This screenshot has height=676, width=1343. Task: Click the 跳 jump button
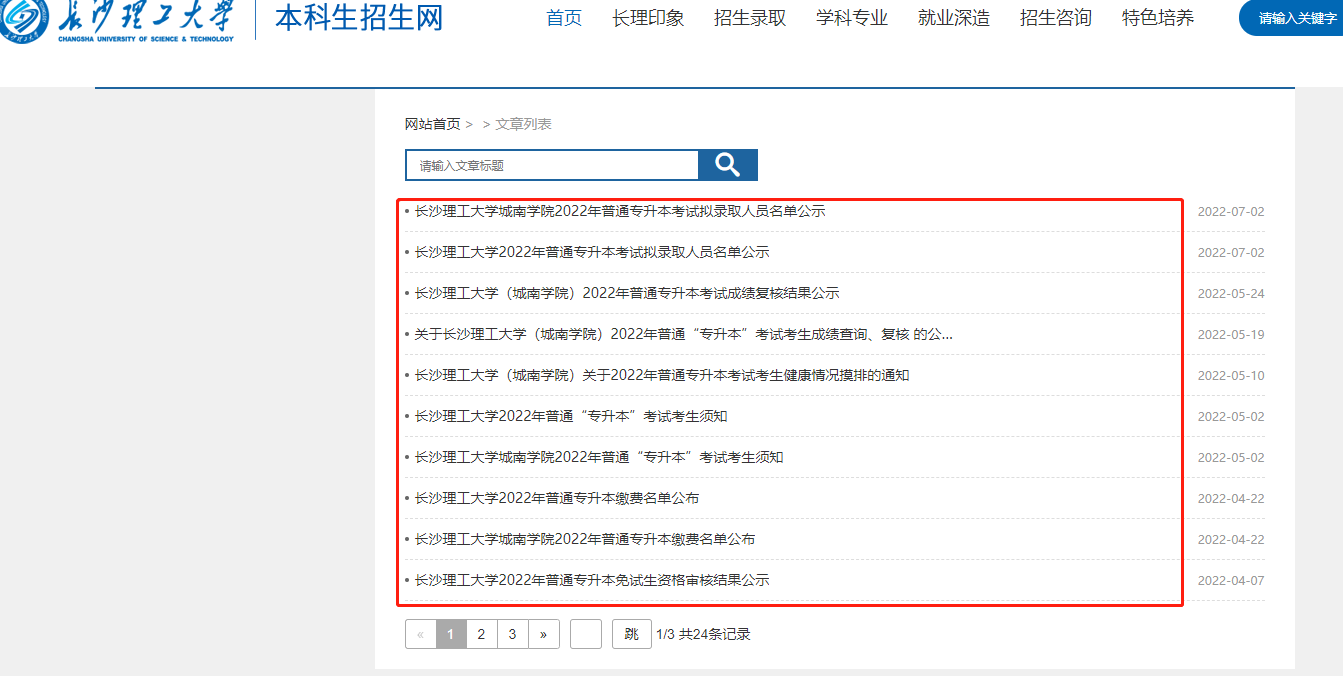(632, 634)
